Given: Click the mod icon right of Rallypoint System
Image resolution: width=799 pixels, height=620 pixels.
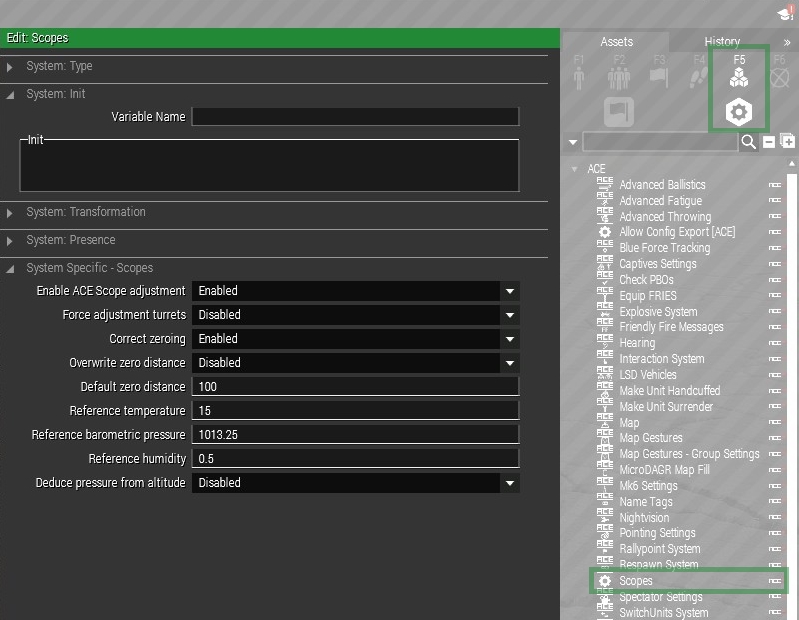Looking at the screenshot, I should [x=775, y=549].
